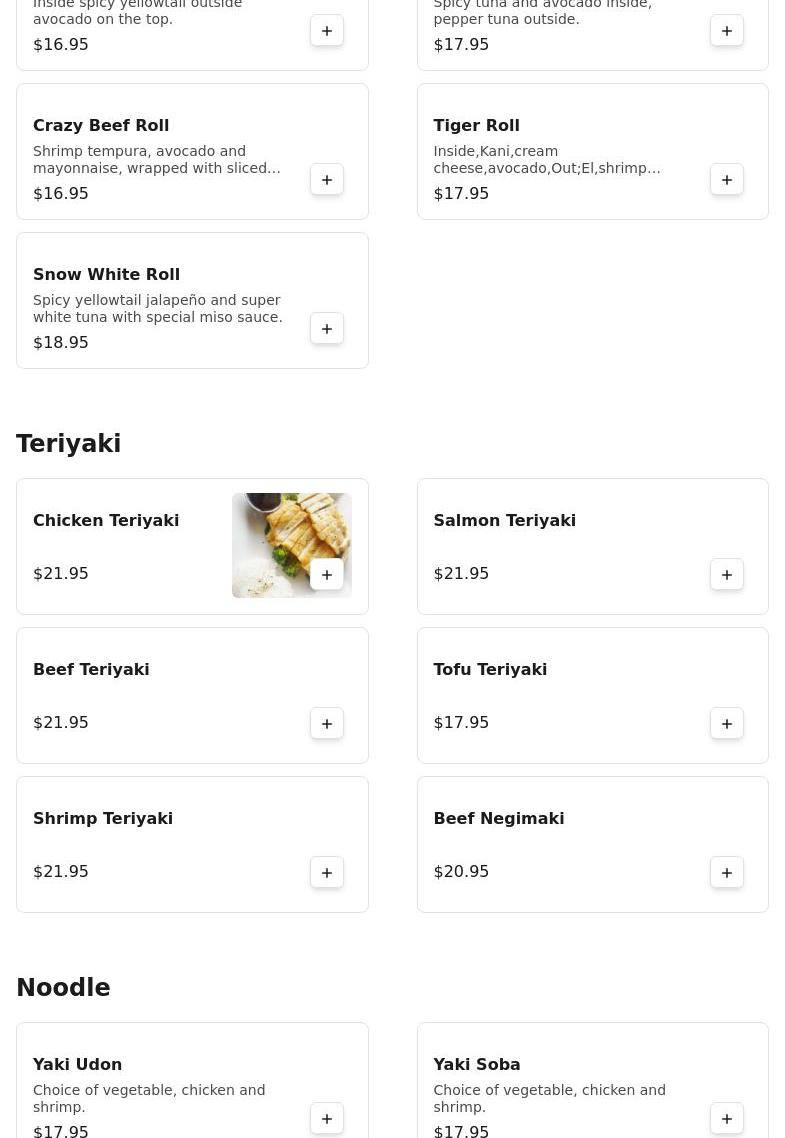View Tiger Roll item title
785x1138 pixels.
[x=476, y=126]
